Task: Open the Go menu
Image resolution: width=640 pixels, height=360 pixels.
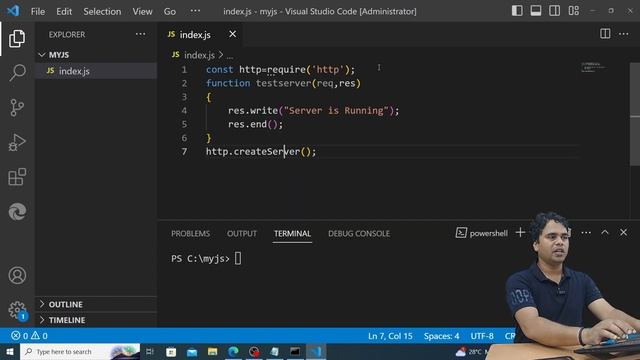Action: point(170,11)
